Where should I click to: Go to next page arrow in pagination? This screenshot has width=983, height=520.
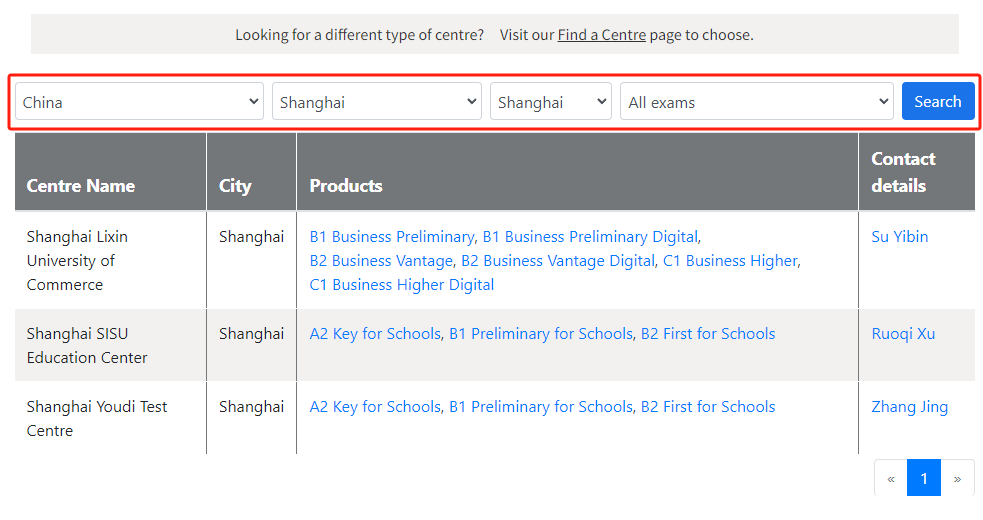coord(957,479)
